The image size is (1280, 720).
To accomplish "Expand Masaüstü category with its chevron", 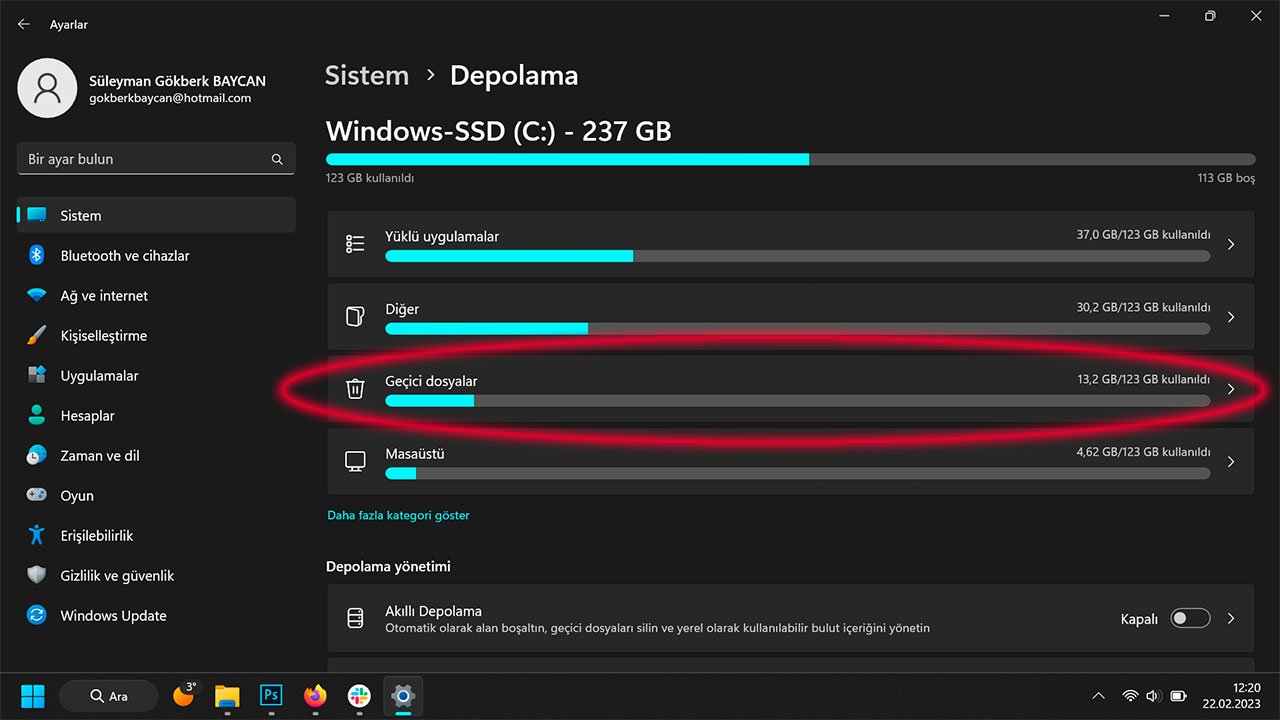I will coord(1231,461).
